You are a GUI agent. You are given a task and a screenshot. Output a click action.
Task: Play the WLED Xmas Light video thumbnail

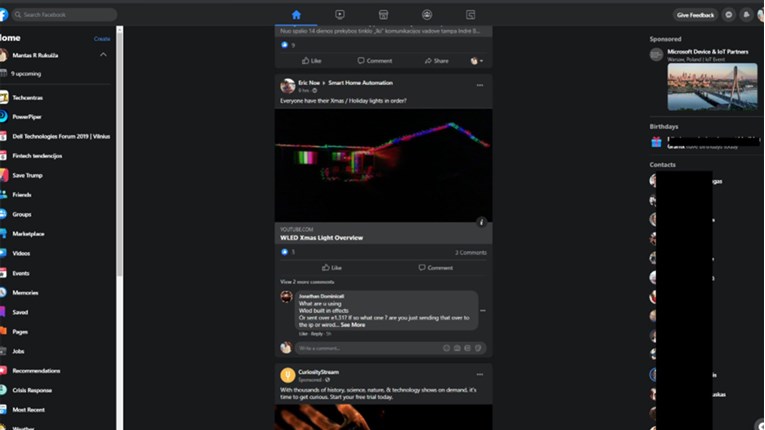point(383,165)
